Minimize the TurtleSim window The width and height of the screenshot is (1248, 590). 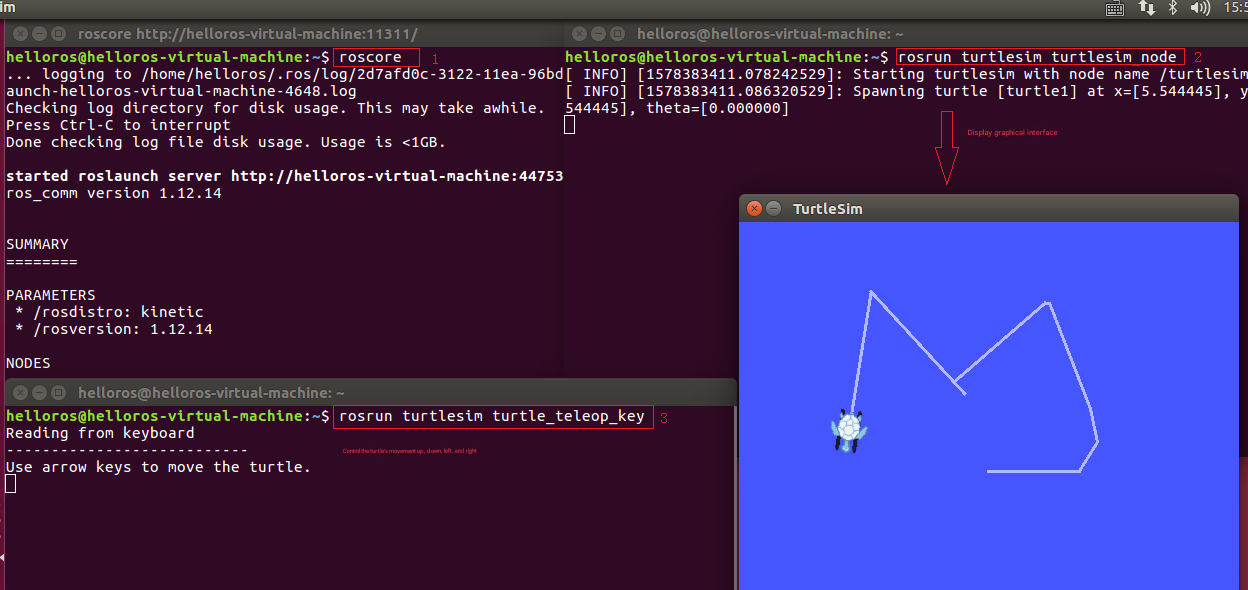pyautogui.click(x=774, y=209)
